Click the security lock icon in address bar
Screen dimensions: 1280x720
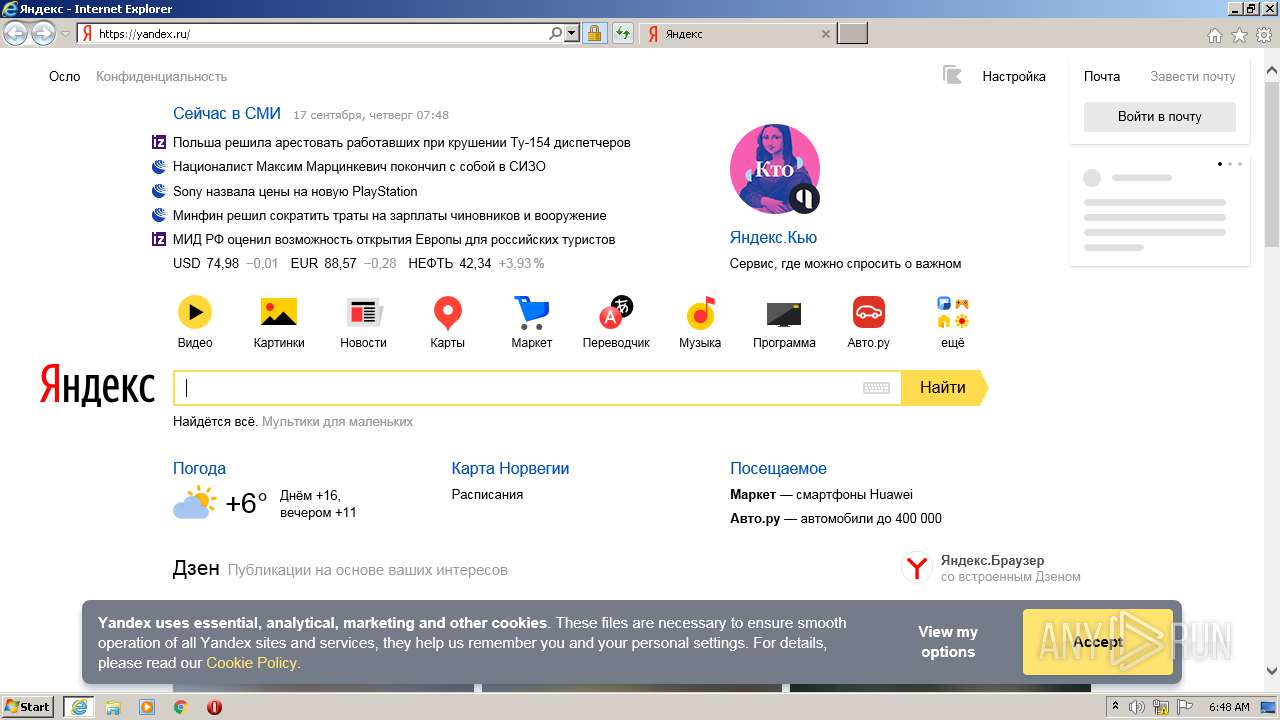(594, 33)
